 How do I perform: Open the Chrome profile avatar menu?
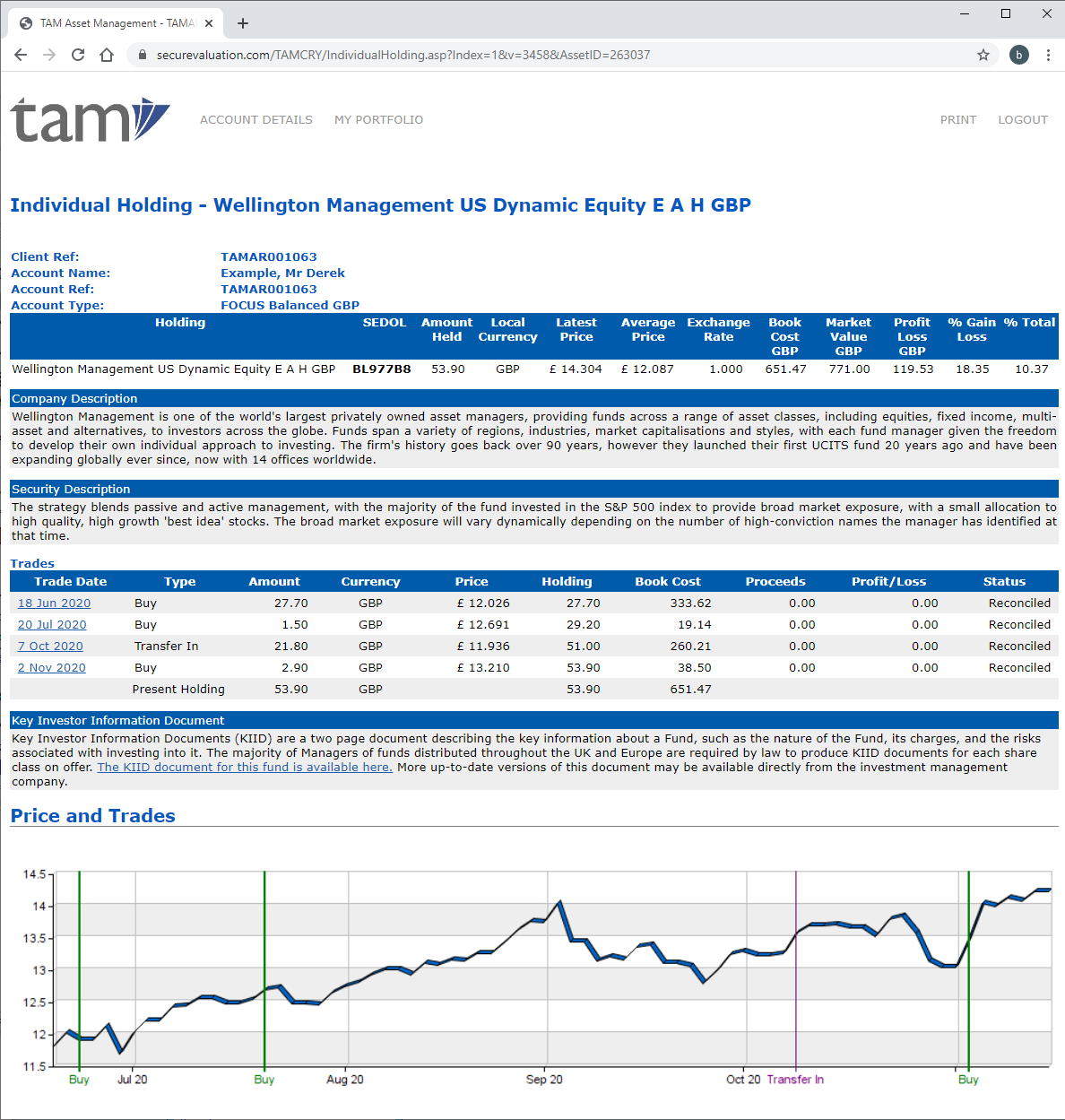point(1018,55)
